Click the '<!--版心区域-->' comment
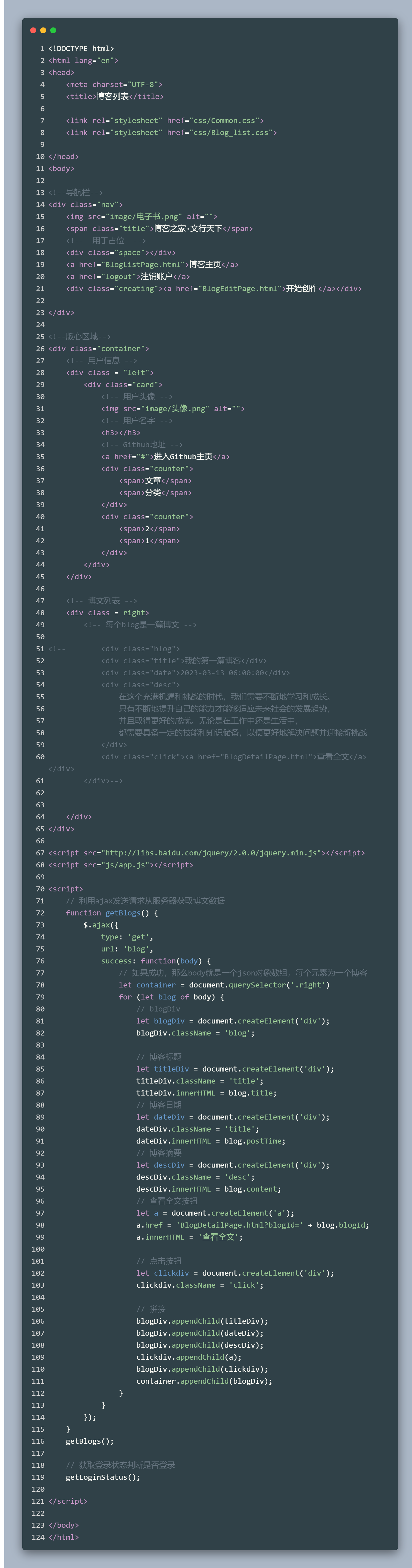The image size is (412, 1568). pyautogui.click(x=80, y=337)
